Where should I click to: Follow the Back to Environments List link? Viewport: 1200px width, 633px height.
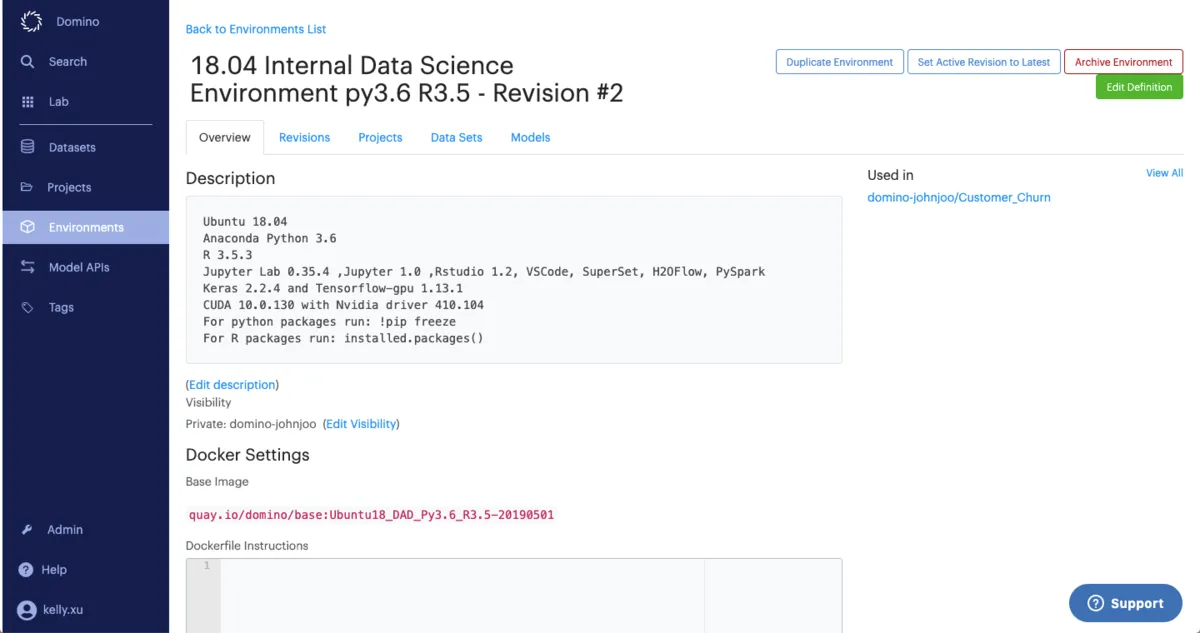[x=256, y=29]
